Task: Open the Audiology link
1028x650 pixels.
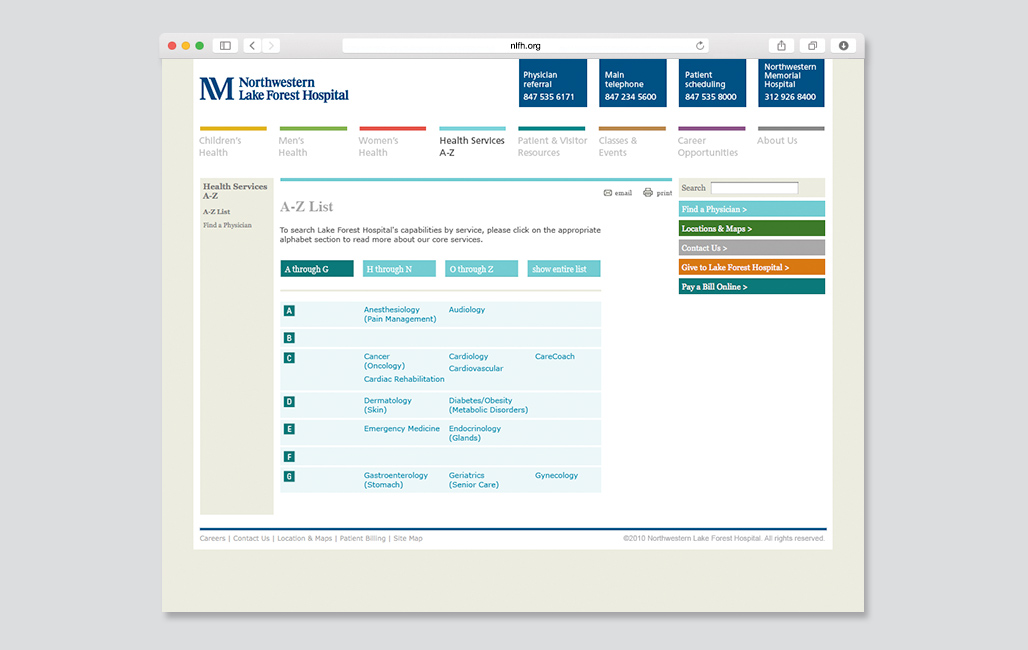Action: pos(467,310)
